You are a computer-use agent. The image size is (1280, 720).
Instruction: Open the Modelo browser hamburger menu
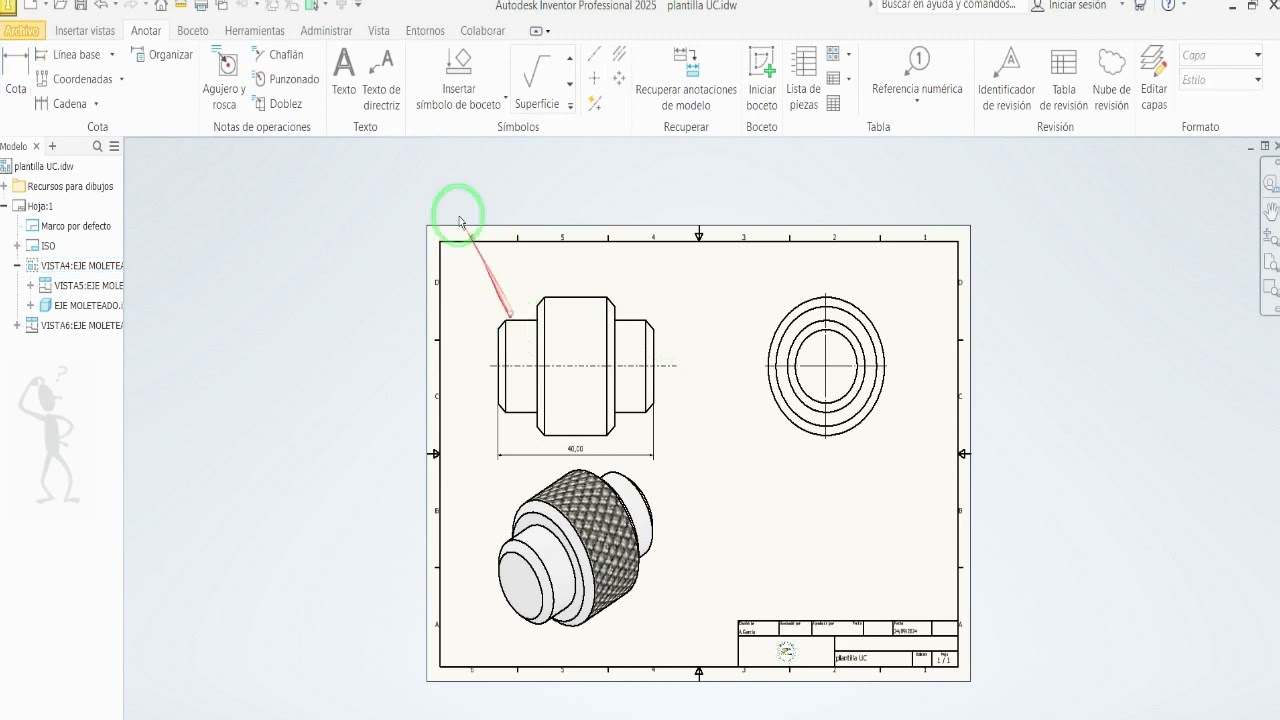click(115, 146)
